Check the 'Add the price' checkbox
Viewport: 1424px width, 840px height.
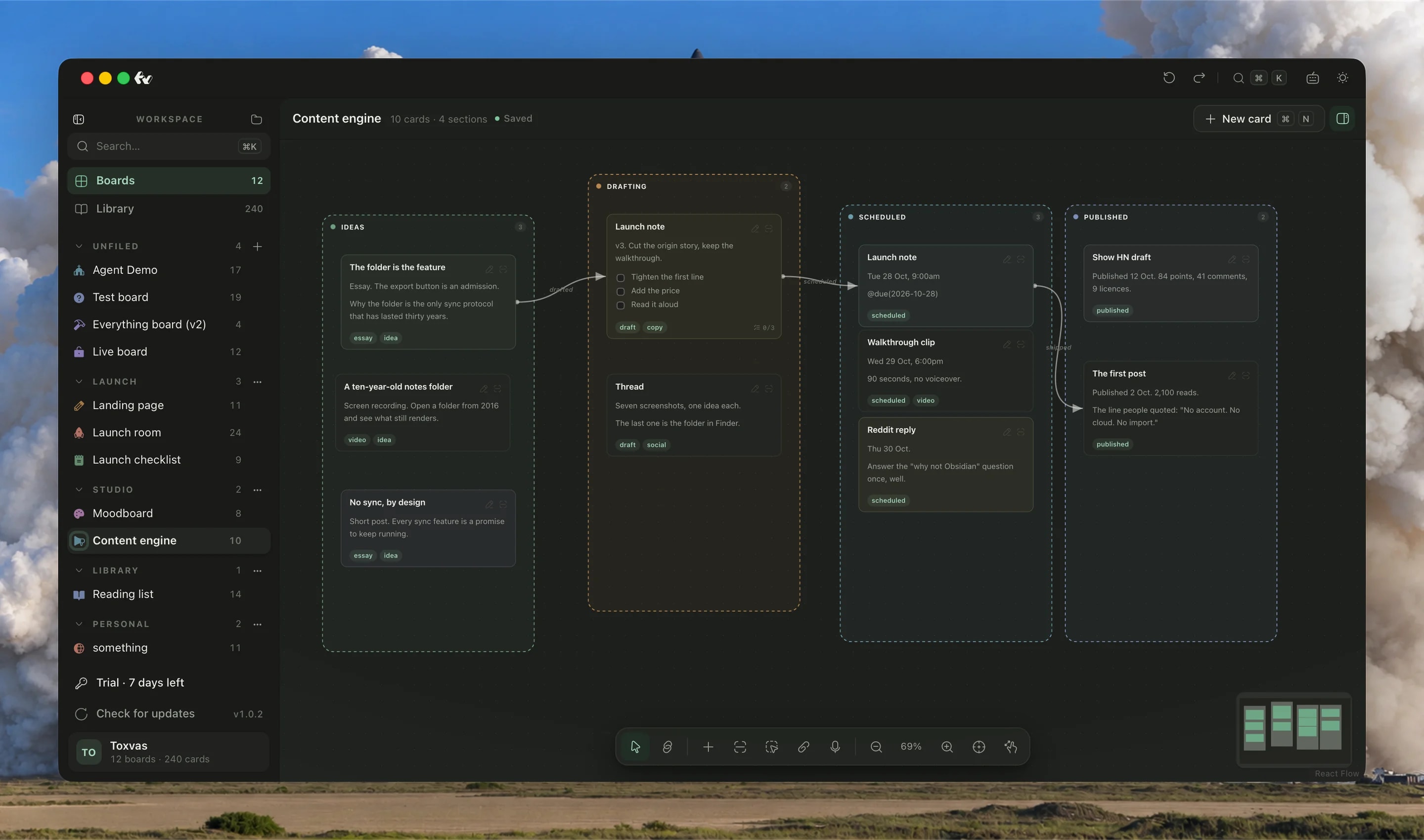621,291
